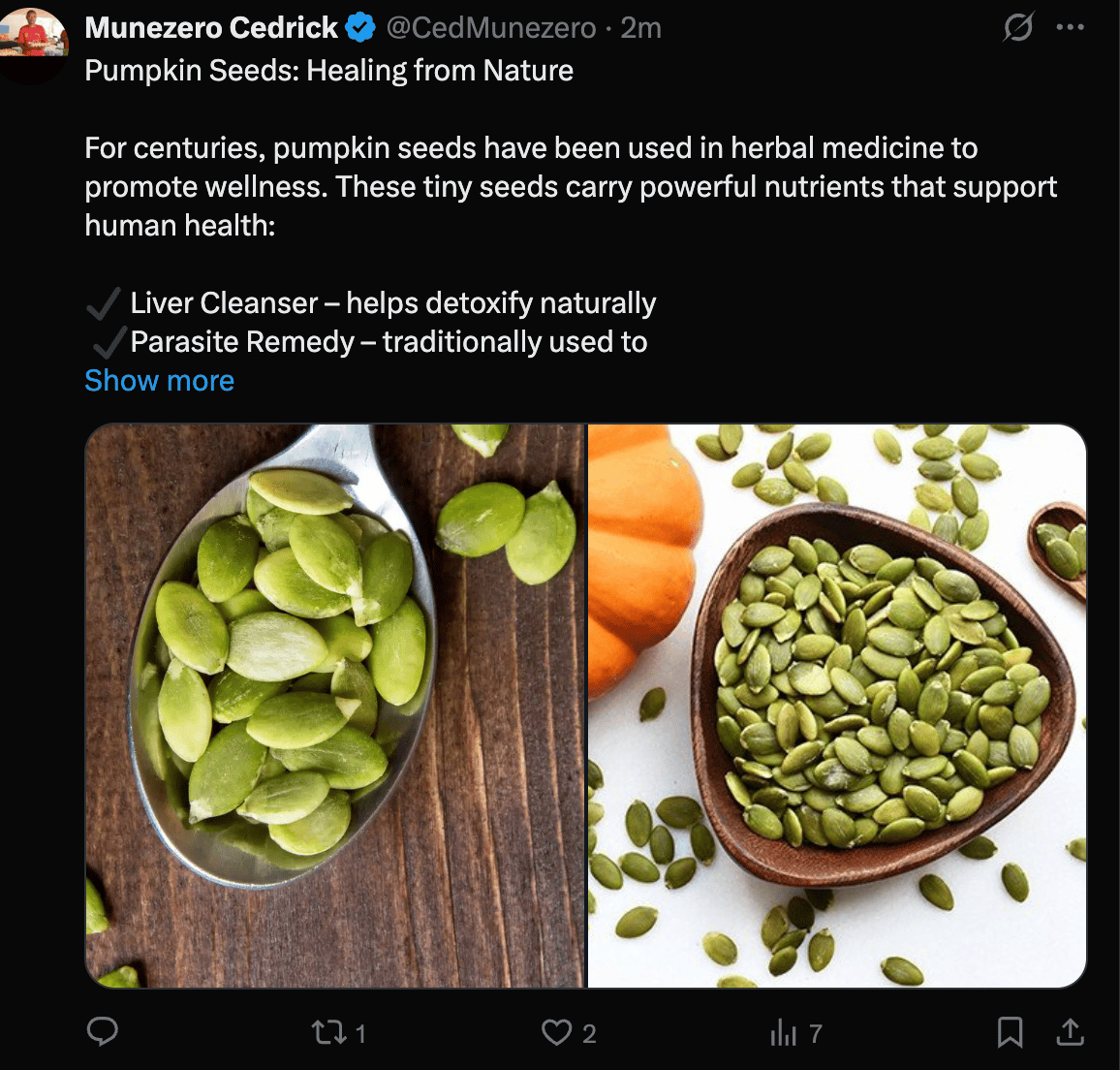This screenshot has height=1070, width=1120.
Task: Open the 2m timestamp link
Action: [x=640, y=28]
